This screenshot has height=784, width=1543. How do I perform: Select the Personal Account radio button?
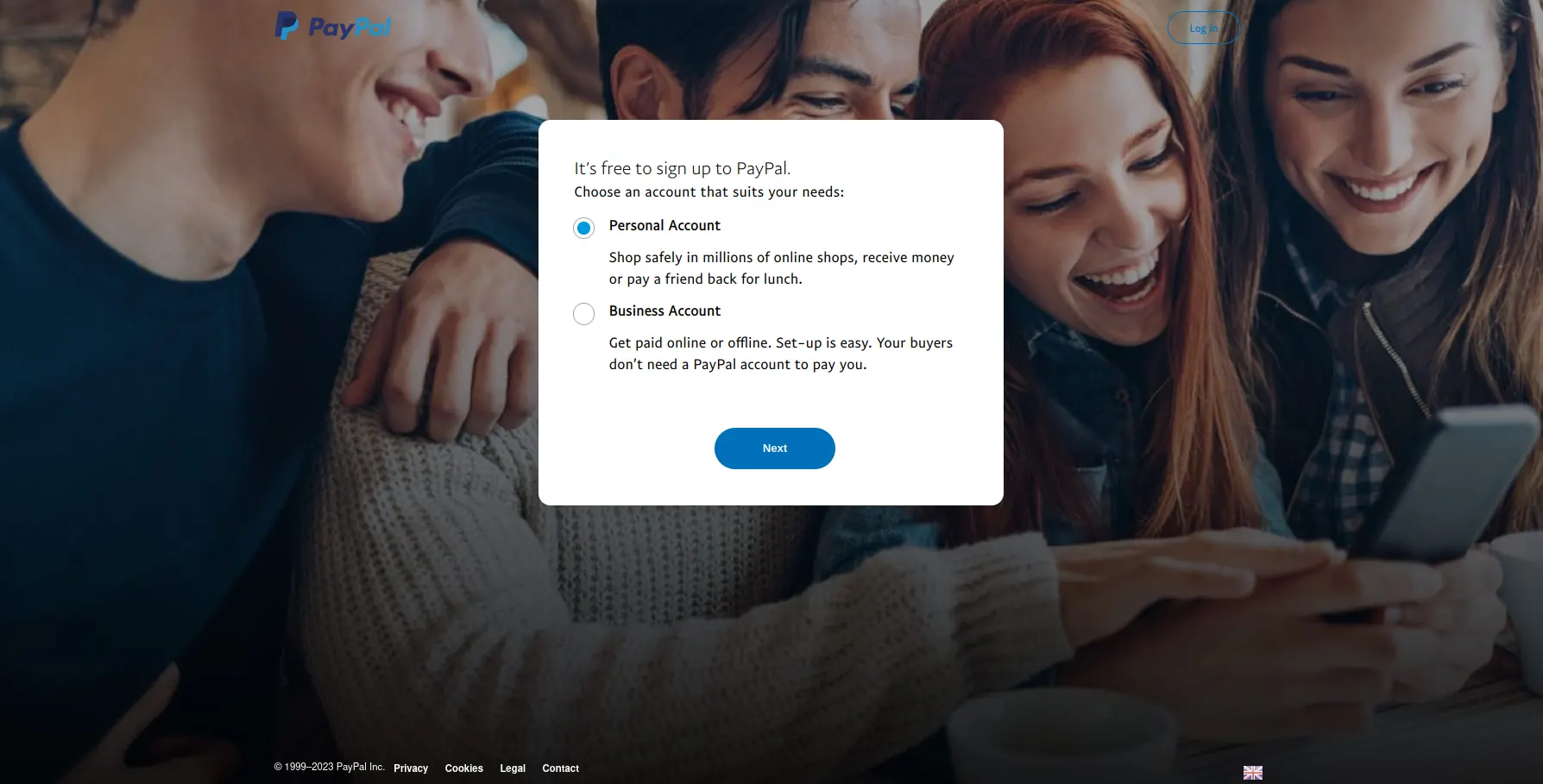coord(584,229)
